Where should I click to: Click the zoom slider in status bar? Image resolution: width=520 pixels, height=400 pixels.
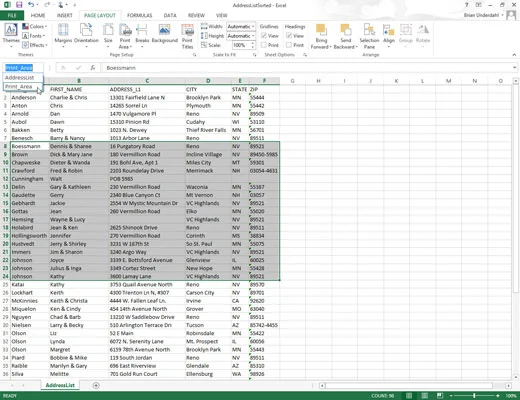click(474, 396)
